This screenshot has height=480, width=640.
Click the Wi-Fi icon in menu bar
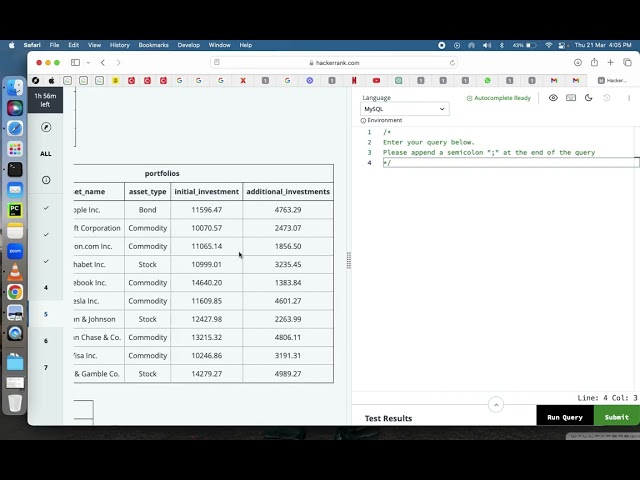549,45
